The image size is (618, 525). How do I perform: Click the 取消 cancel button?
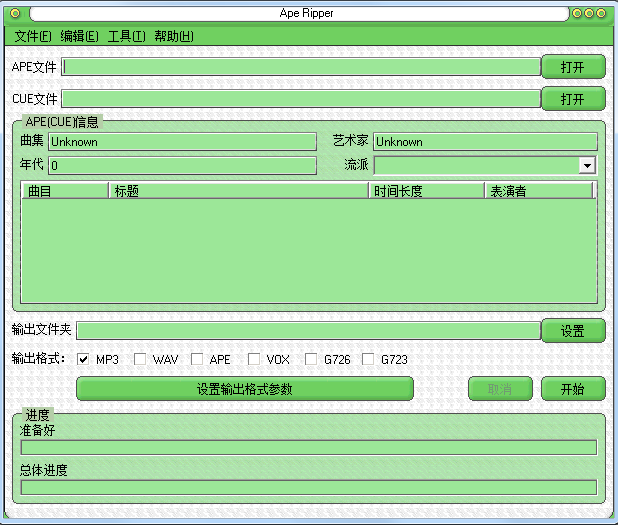[x=500, y=389]
